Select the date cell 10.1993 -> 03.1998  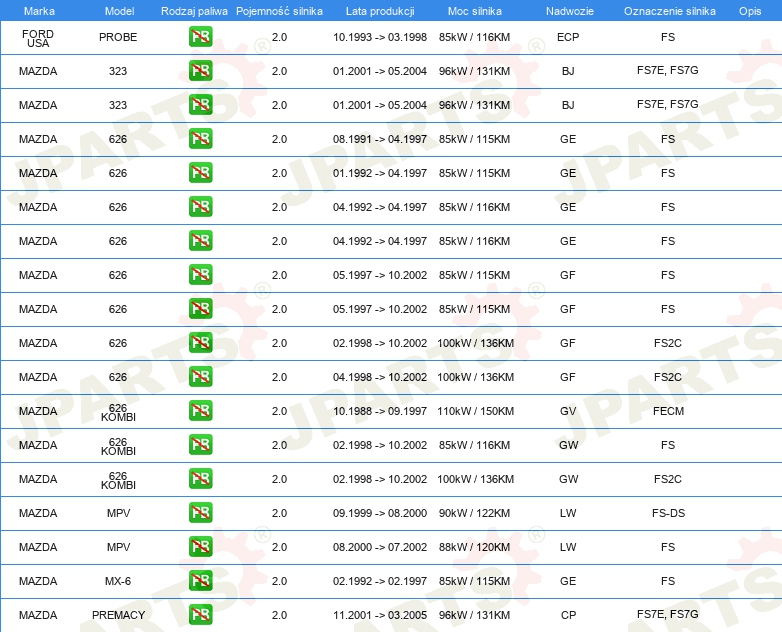380,37
